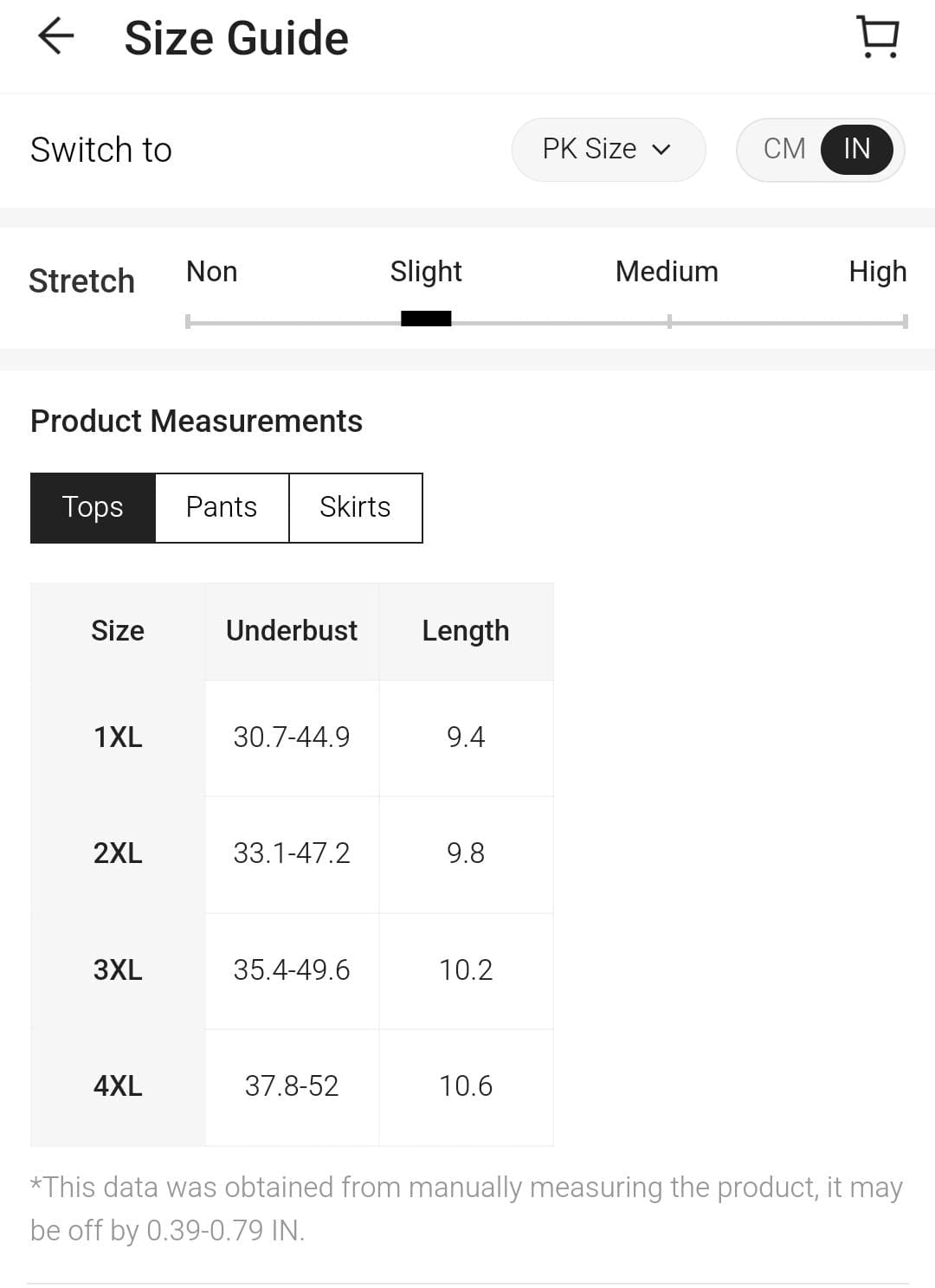Click the Medium stretch label
Viewport: 935px width, 1288px height.
click(x=667, y=272)
